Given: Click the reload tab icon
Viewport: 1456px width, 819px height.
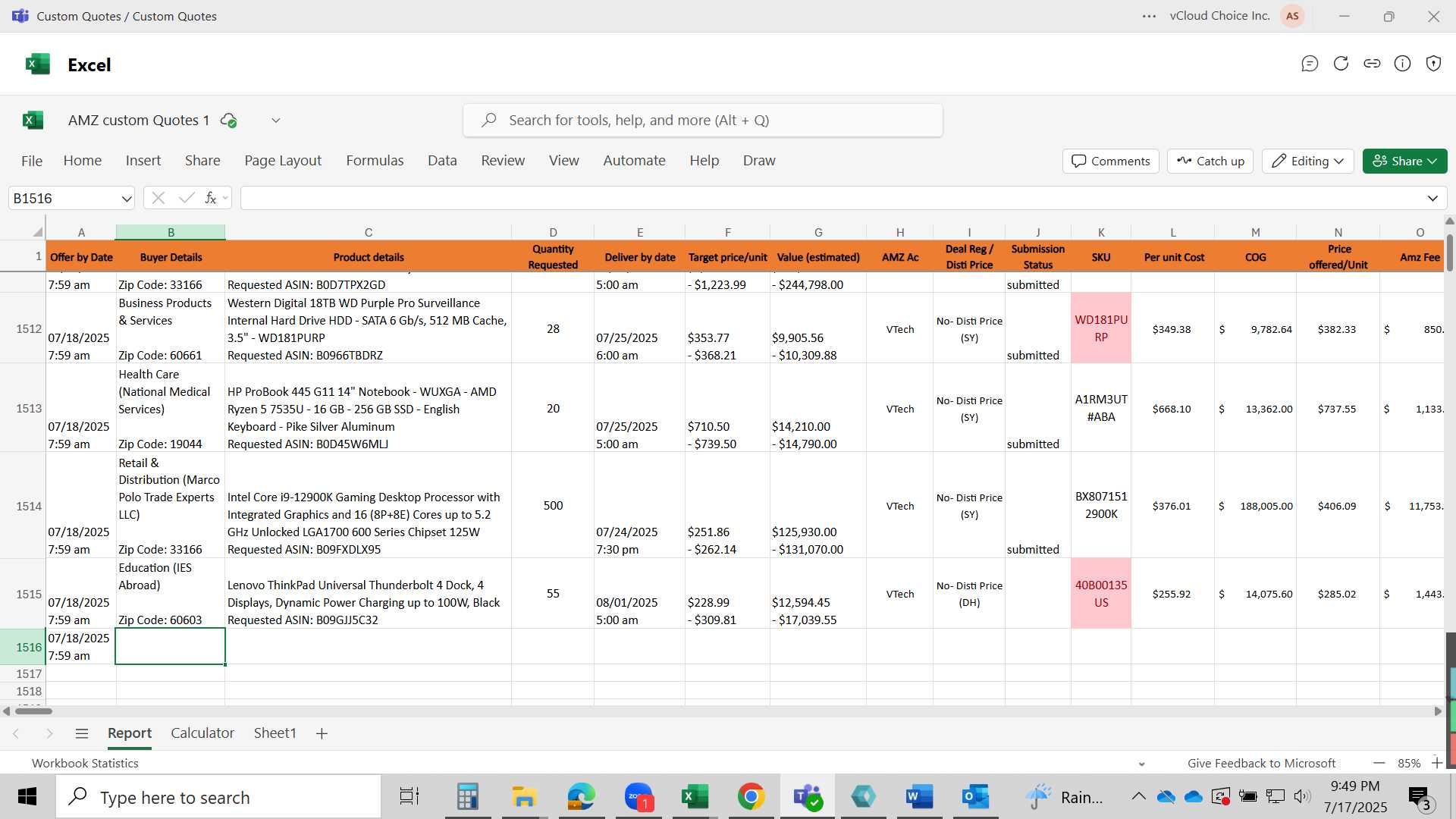Looking at the screenshot, I should 1341,64.
